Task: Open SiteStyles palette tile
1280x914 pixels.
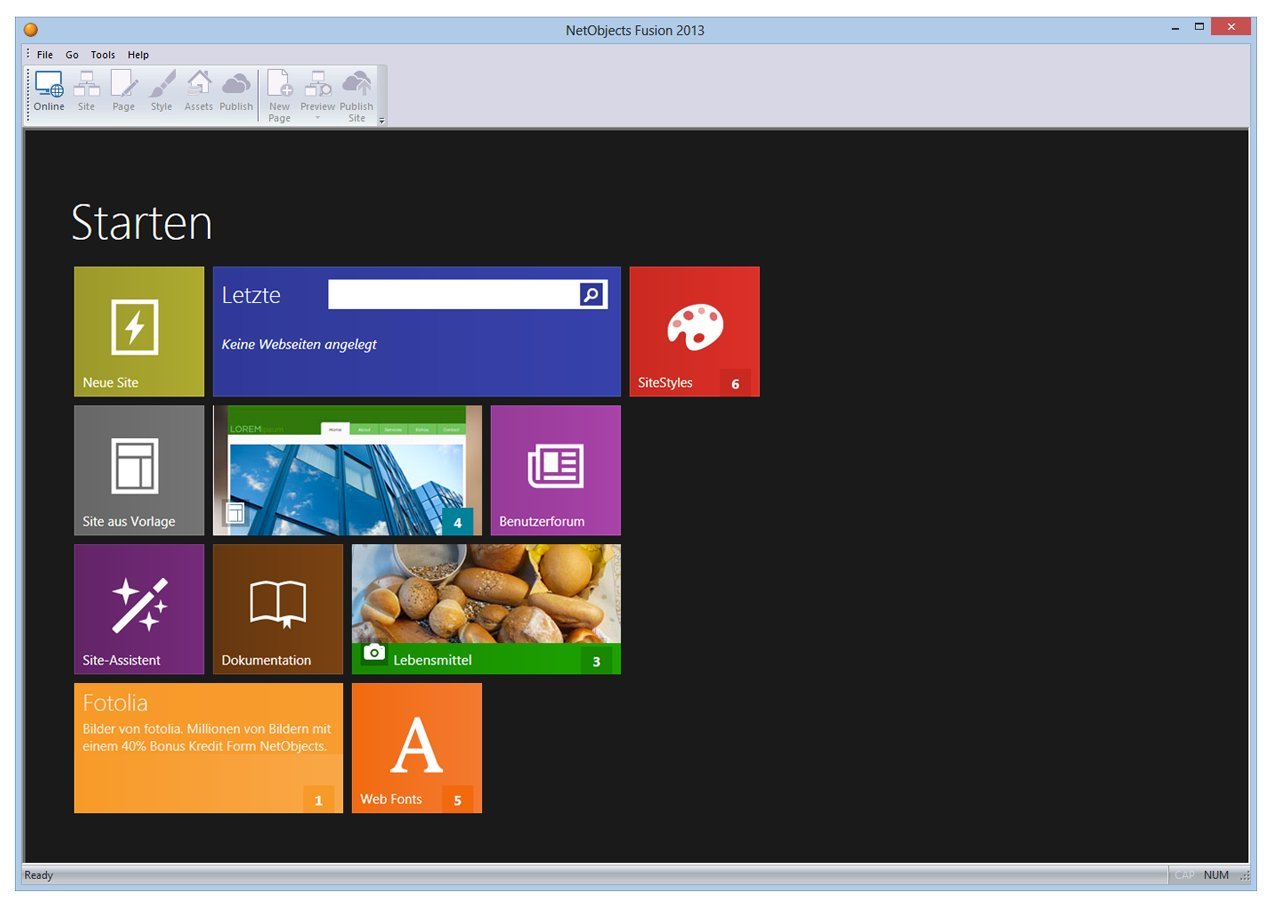Action: 694,331
